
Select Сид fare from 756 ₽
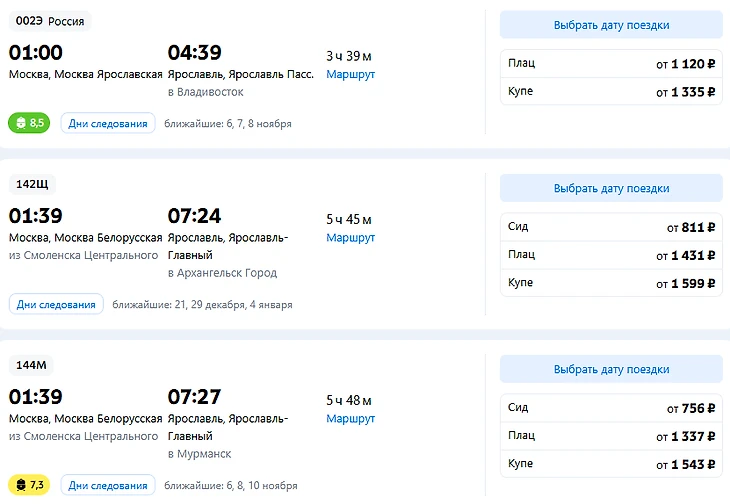611,408
